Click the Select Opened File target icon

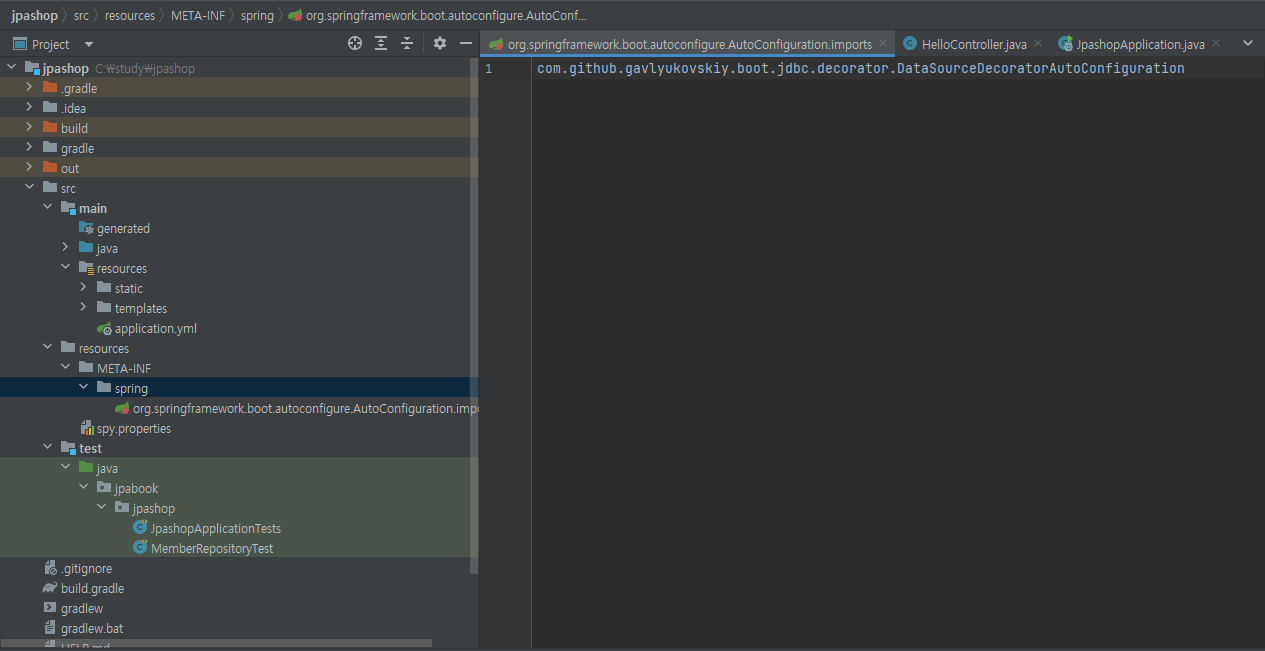[354, 43]
